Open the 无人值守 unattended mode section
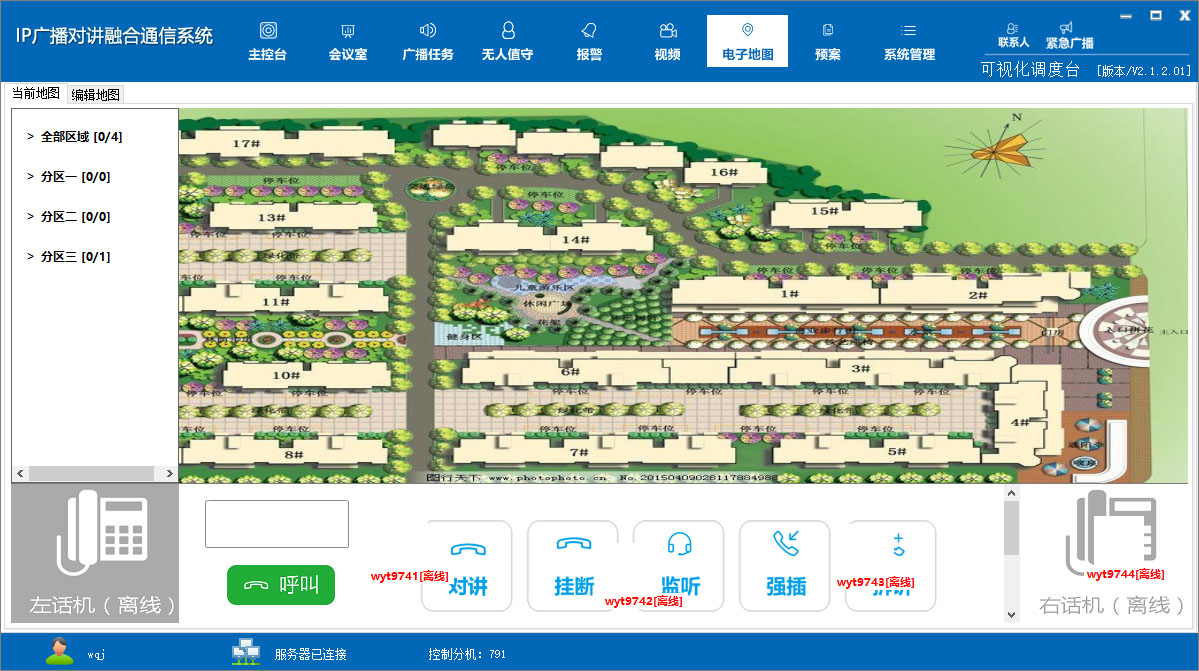The image size is (1199, 671). coord(508,41)
